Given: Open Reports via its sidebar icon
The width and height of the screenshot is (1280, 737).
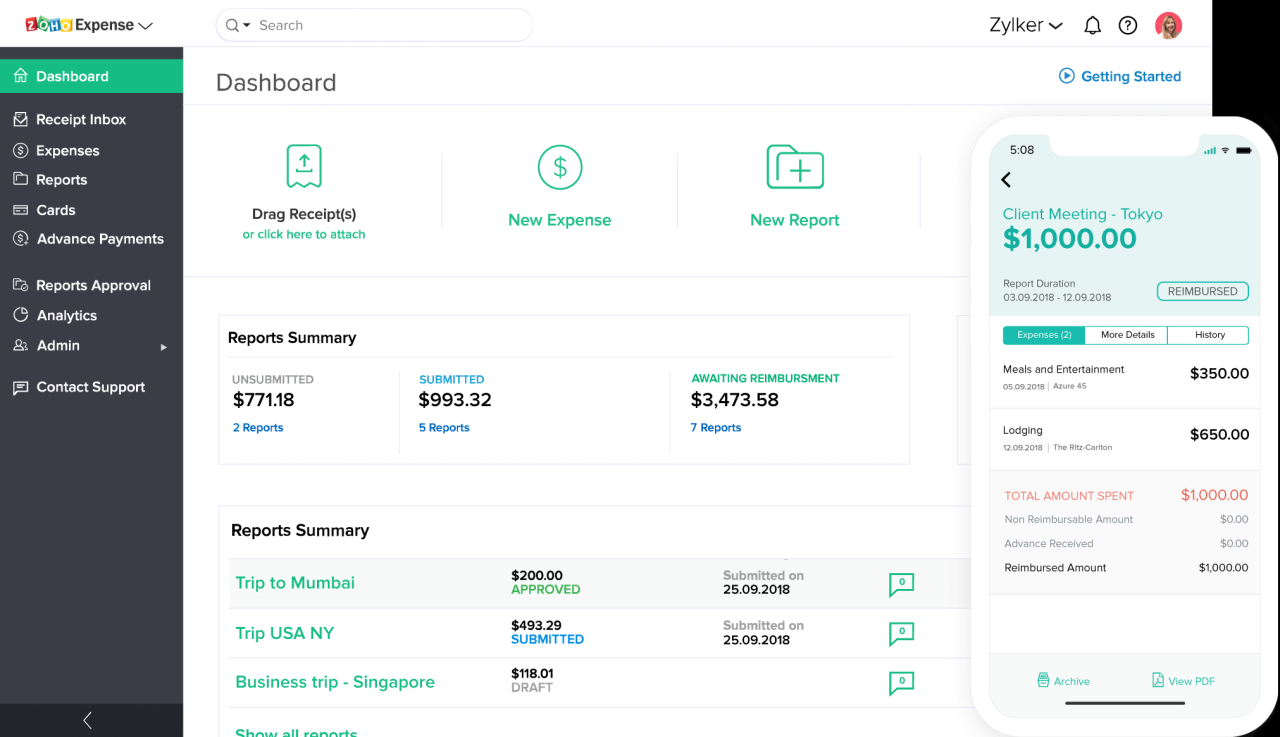Looking at the screenshot, I should pyautogui.click(x=22, y=179).
